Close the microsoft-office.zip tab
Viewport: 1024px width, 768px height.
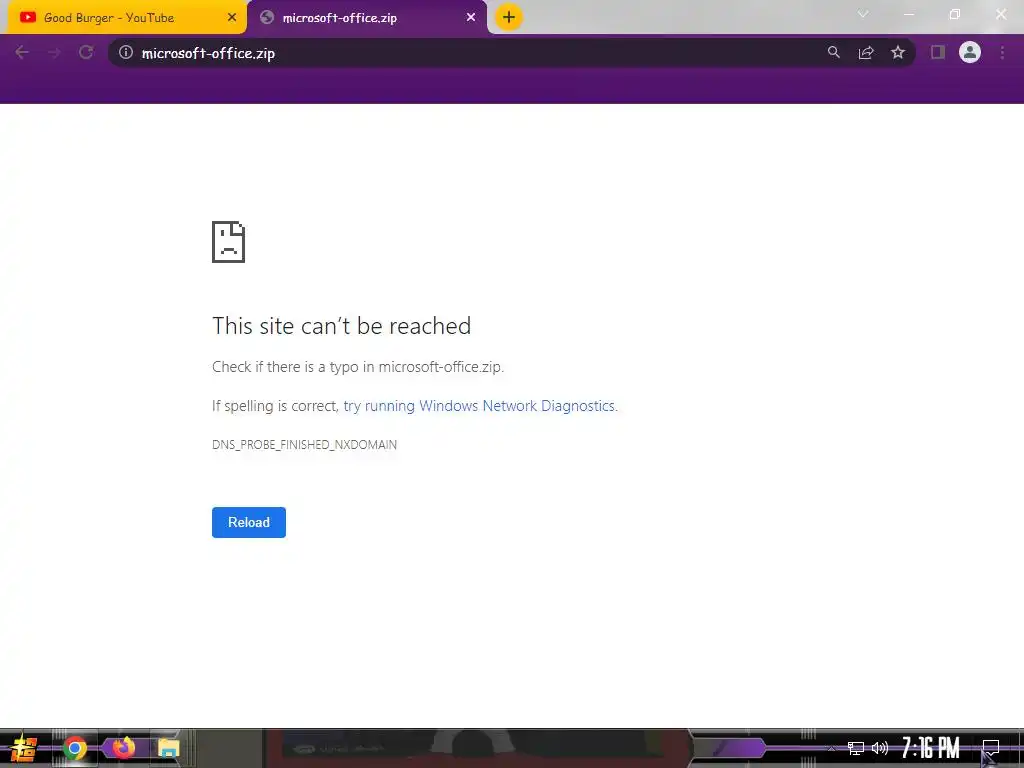pos(471,18)
